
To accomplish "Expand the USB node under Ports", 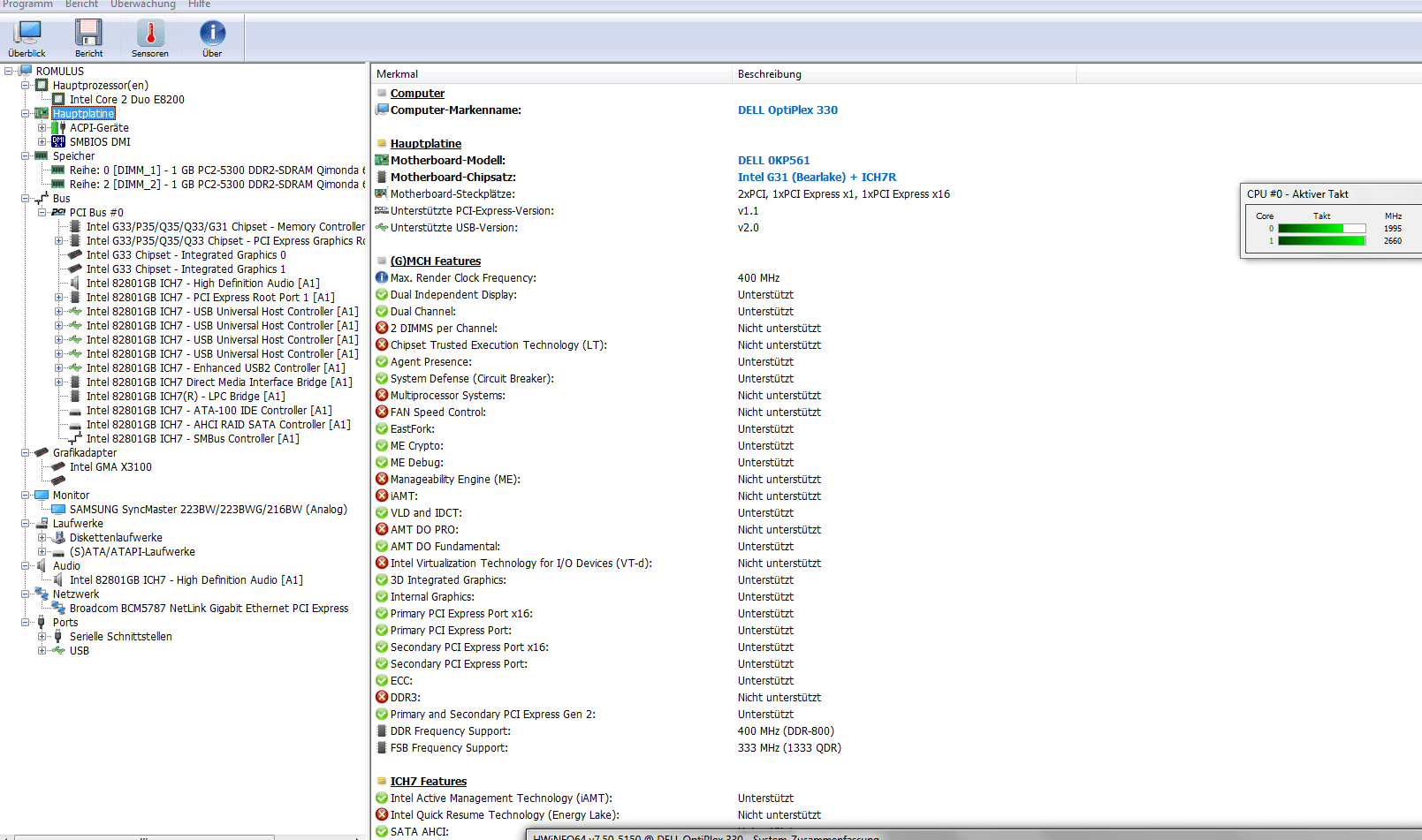I will [42, 650].
